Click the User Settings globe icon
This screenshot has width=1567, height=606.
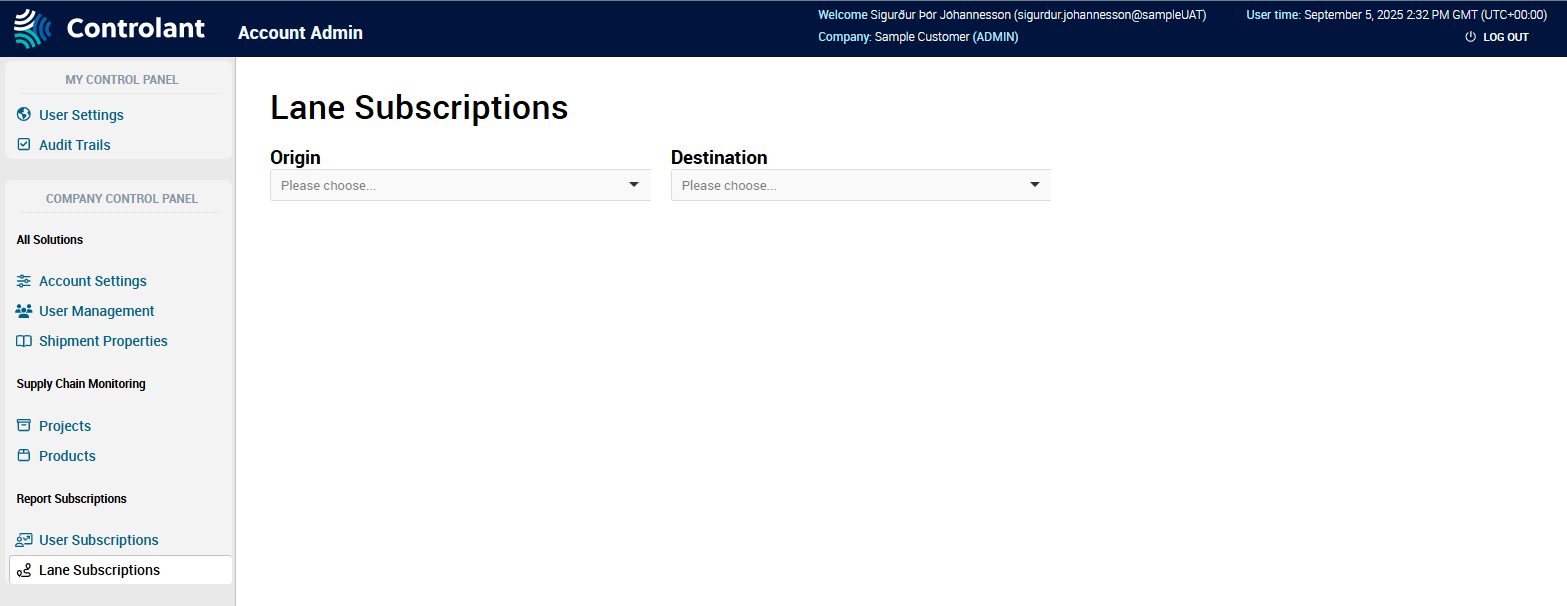[24, 115]
